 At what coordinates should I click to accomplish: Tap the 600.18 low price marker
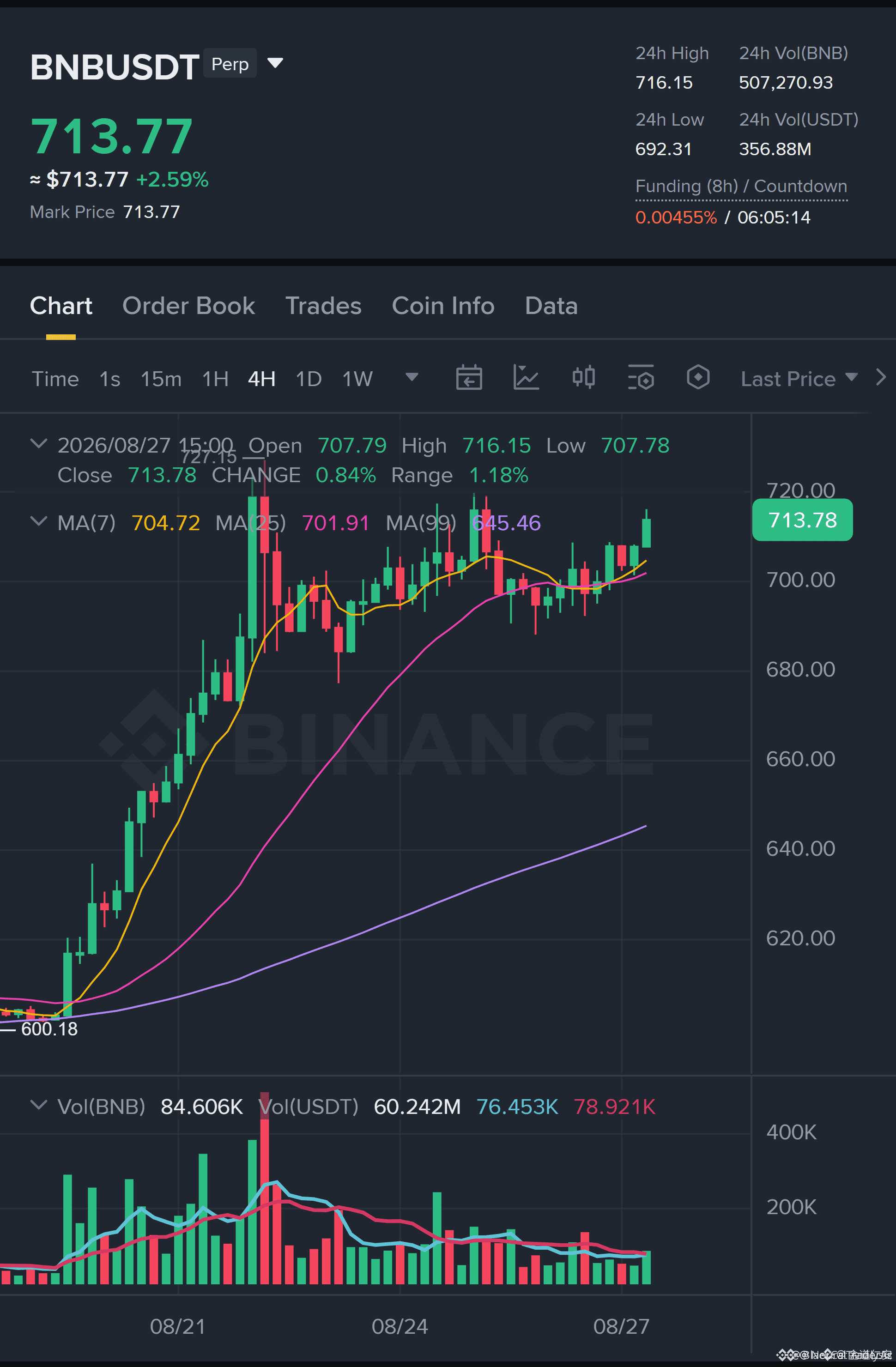pyautogui.click(x=49, y=1028)
